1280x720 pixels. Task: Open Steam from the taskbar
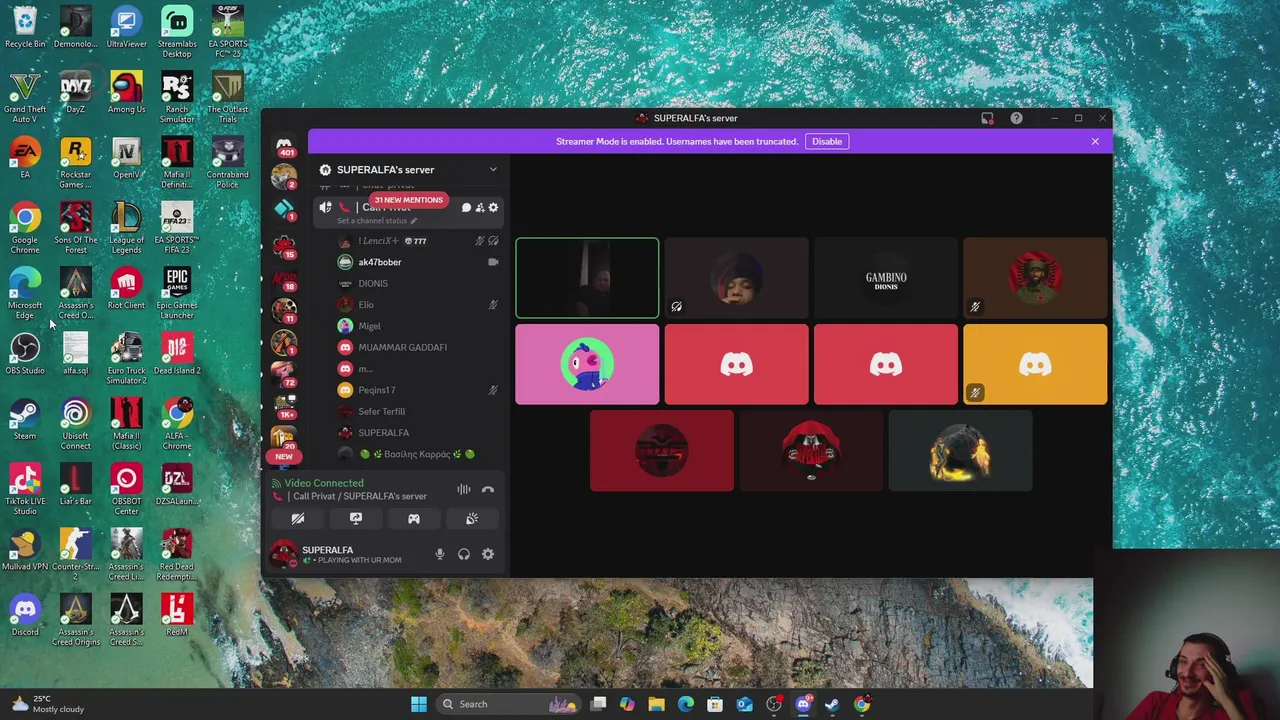(x=832, y=704)
